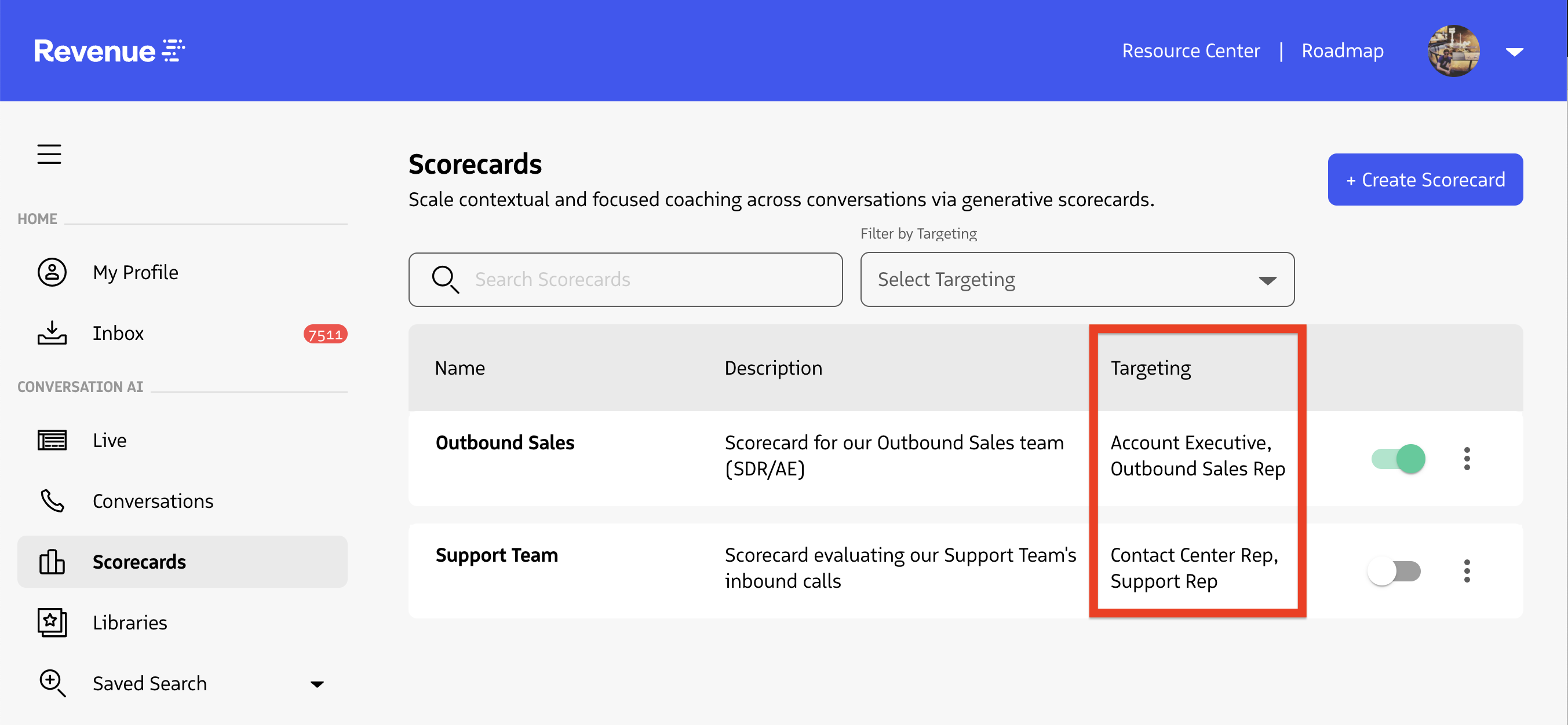Open the Select Targeting dropdown
1568x725 pixels.
pos(1077,280)
